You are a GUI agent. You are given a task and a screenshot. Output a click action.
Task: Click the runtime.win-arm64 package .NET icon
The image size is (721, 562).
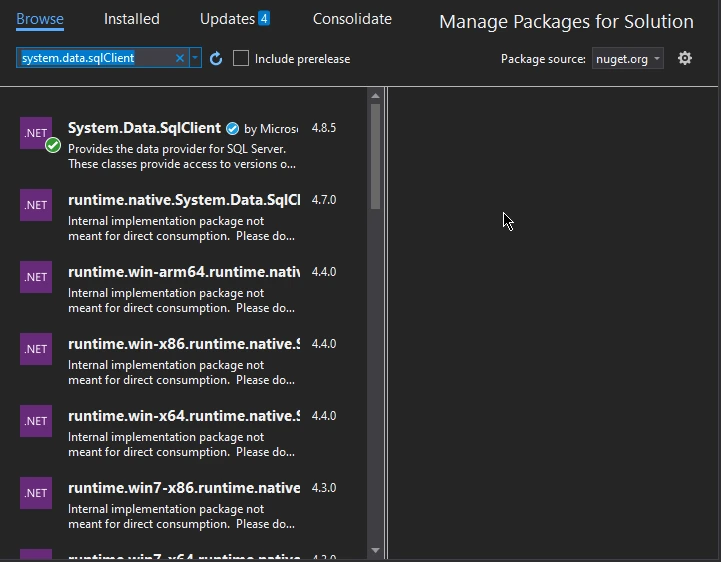tap(36, 277)
